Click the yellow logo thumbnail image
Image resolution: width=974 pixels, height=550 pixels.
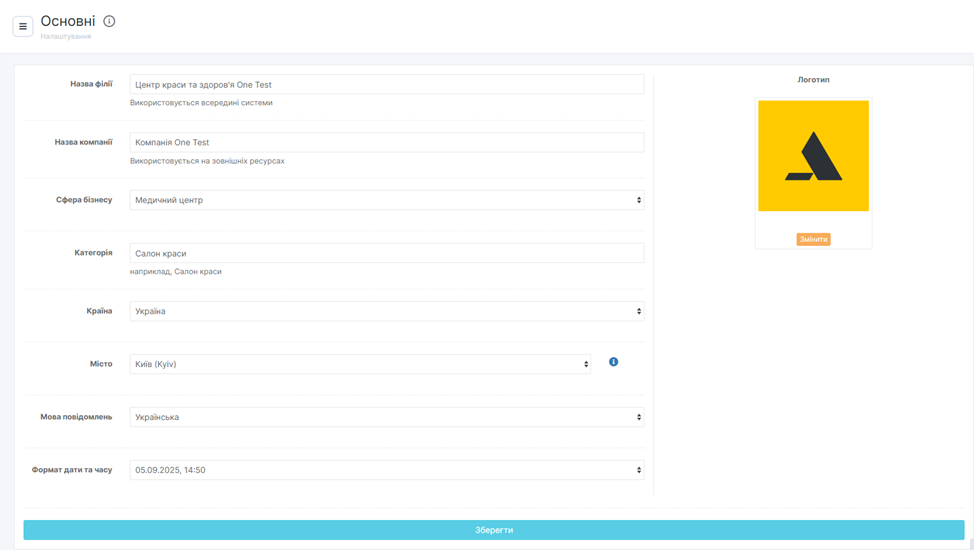[x=813, y=156]
